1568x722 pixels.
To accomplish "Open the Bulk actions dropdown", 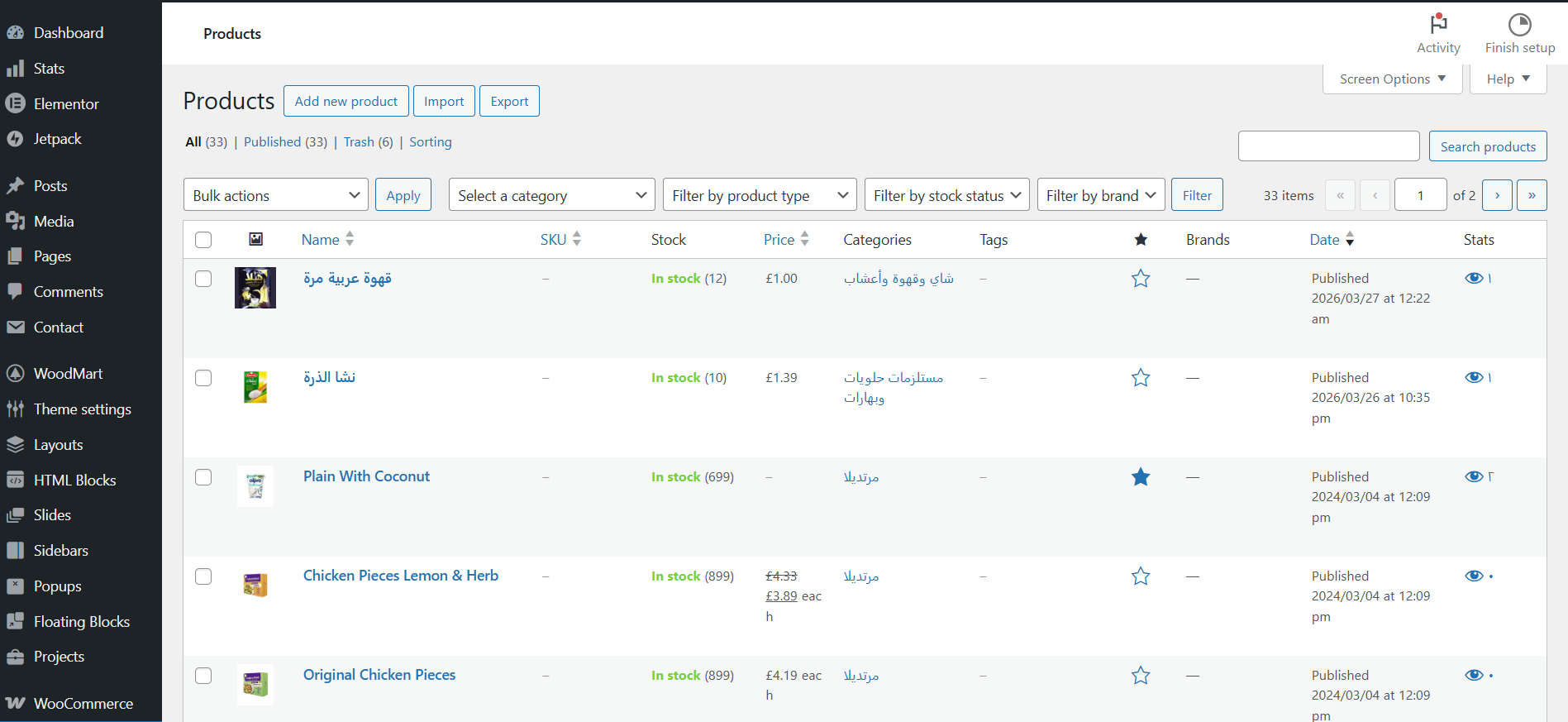I will (x=275, y=196).
